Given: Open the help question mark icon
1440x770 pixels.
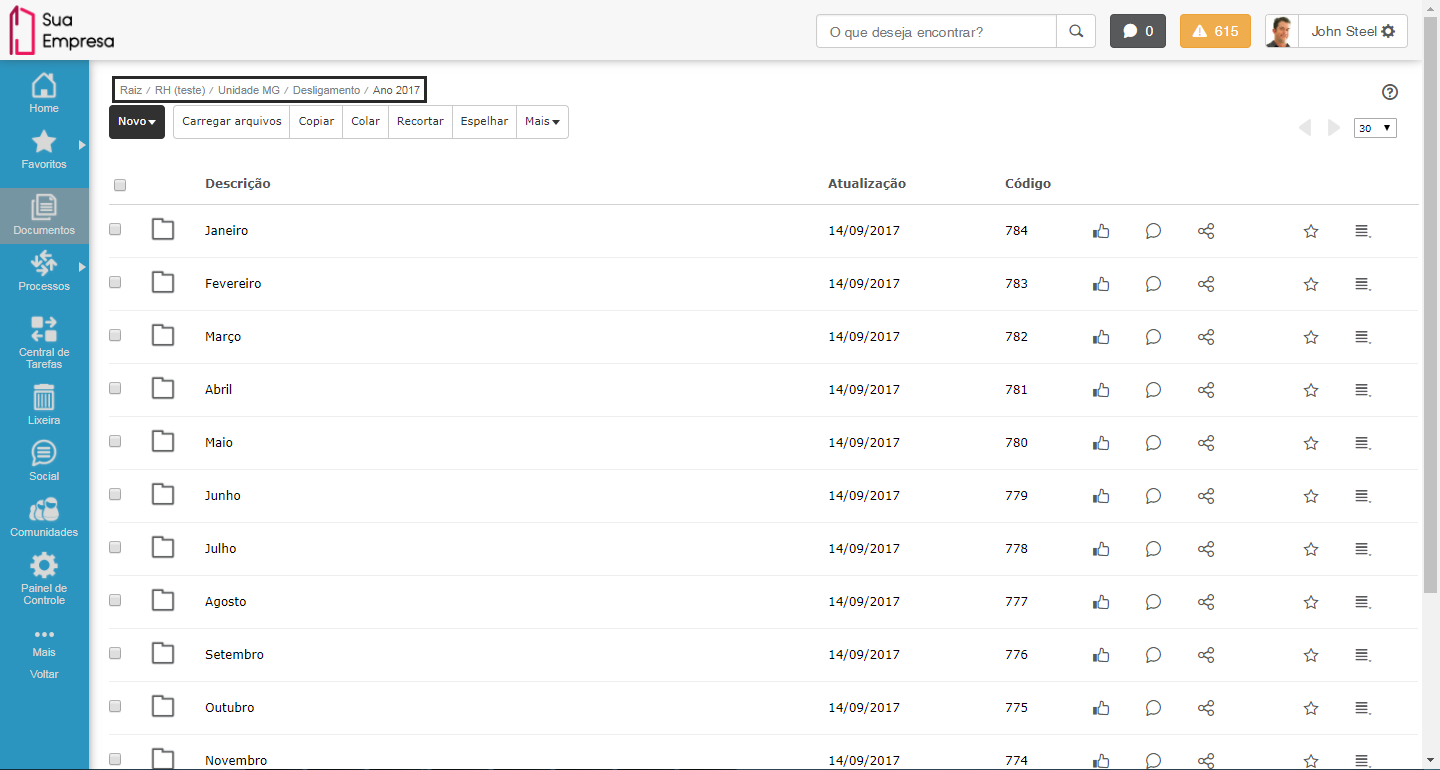Looking at the screenshot, I should pos(1390,92).
